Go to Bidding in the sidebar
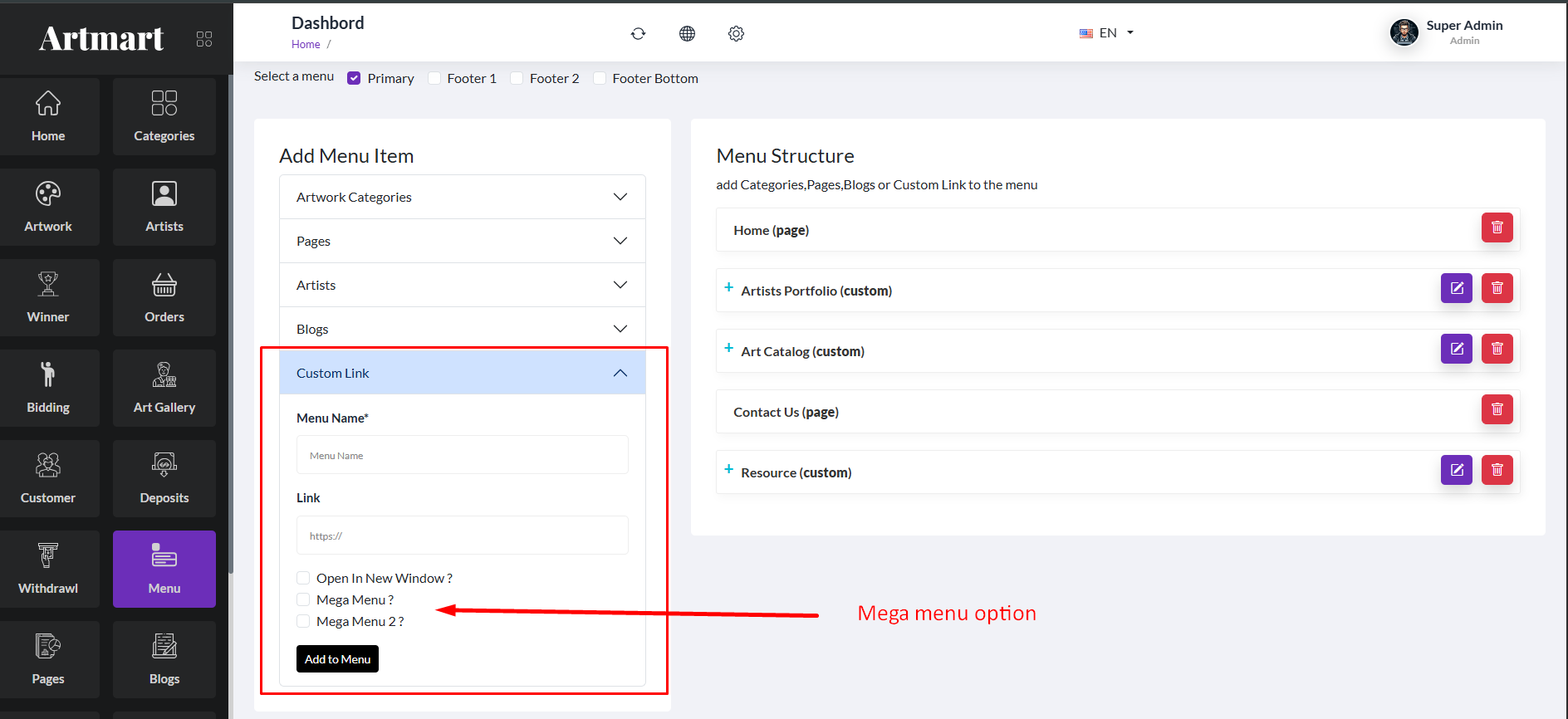1568x719 pixels. pyautogui.click(x=48, y=388)
